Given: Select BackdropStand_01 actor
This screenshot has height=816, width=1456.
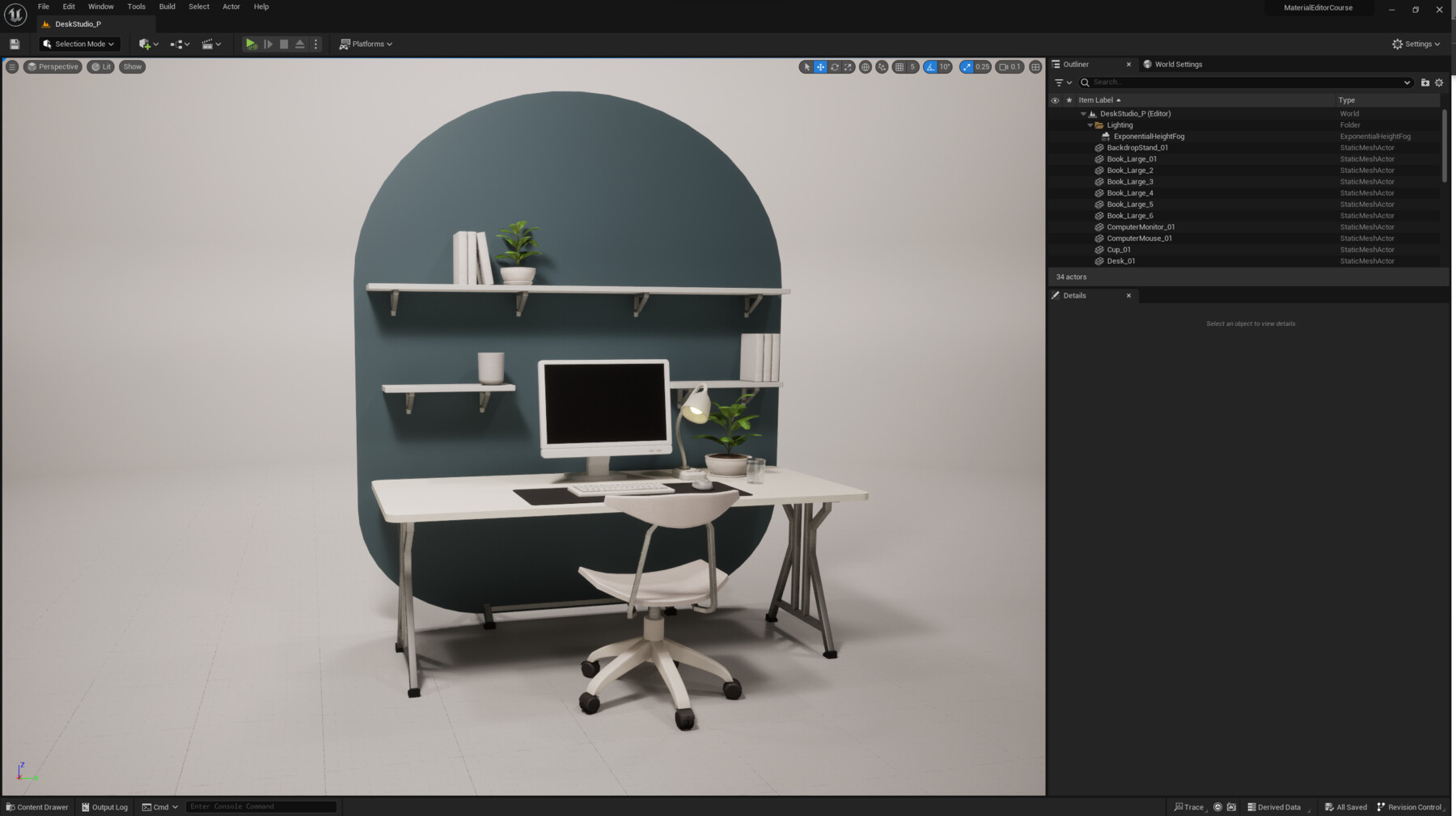Looking at the screenshot, I should click(1243, 148).
